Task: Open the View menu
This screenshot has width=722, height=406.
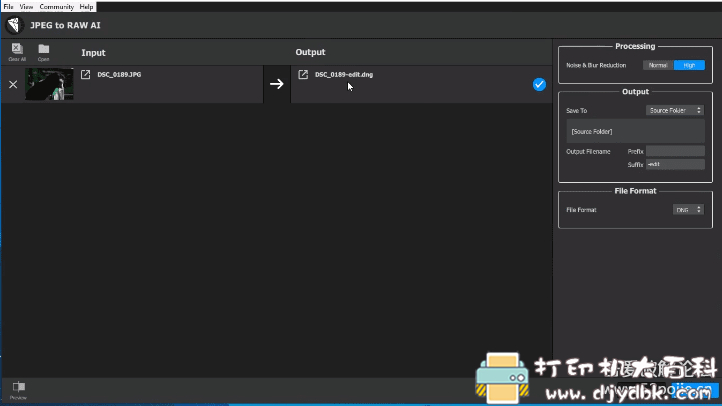Action: tap(26, 7)
